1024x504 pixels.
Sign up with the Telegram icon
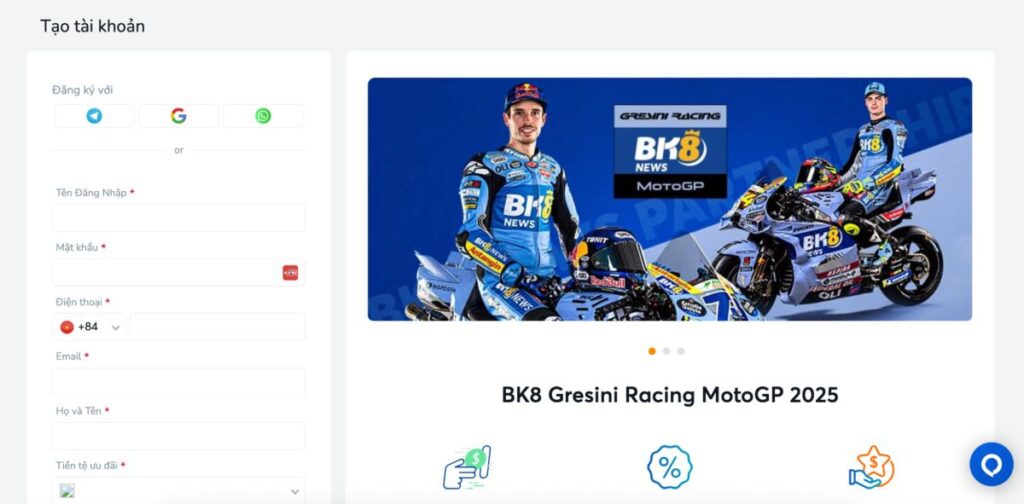point(94,116)
